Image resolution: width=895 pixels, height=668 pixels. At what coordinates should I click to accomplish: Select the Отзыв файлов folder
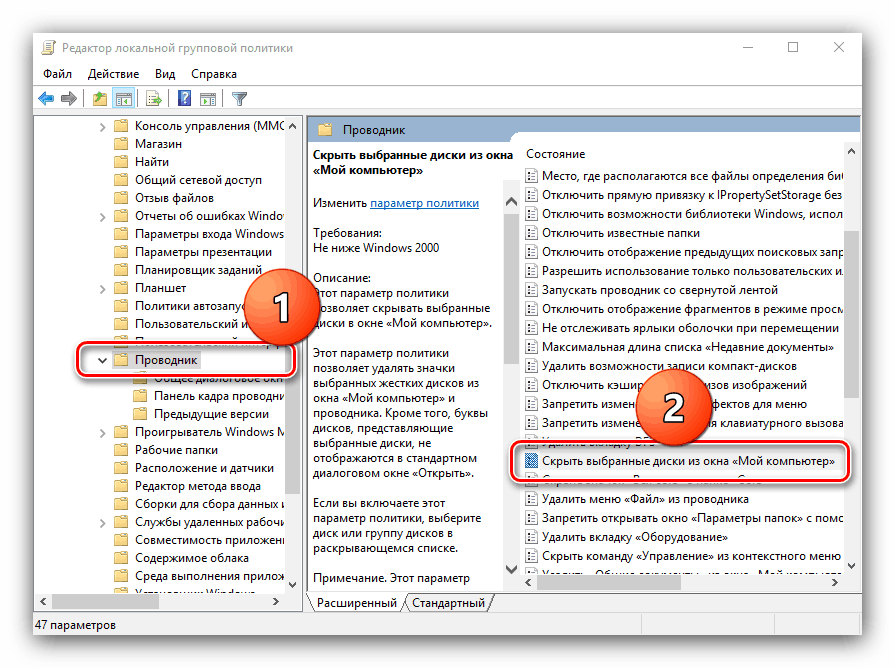(x=174, y=198)
